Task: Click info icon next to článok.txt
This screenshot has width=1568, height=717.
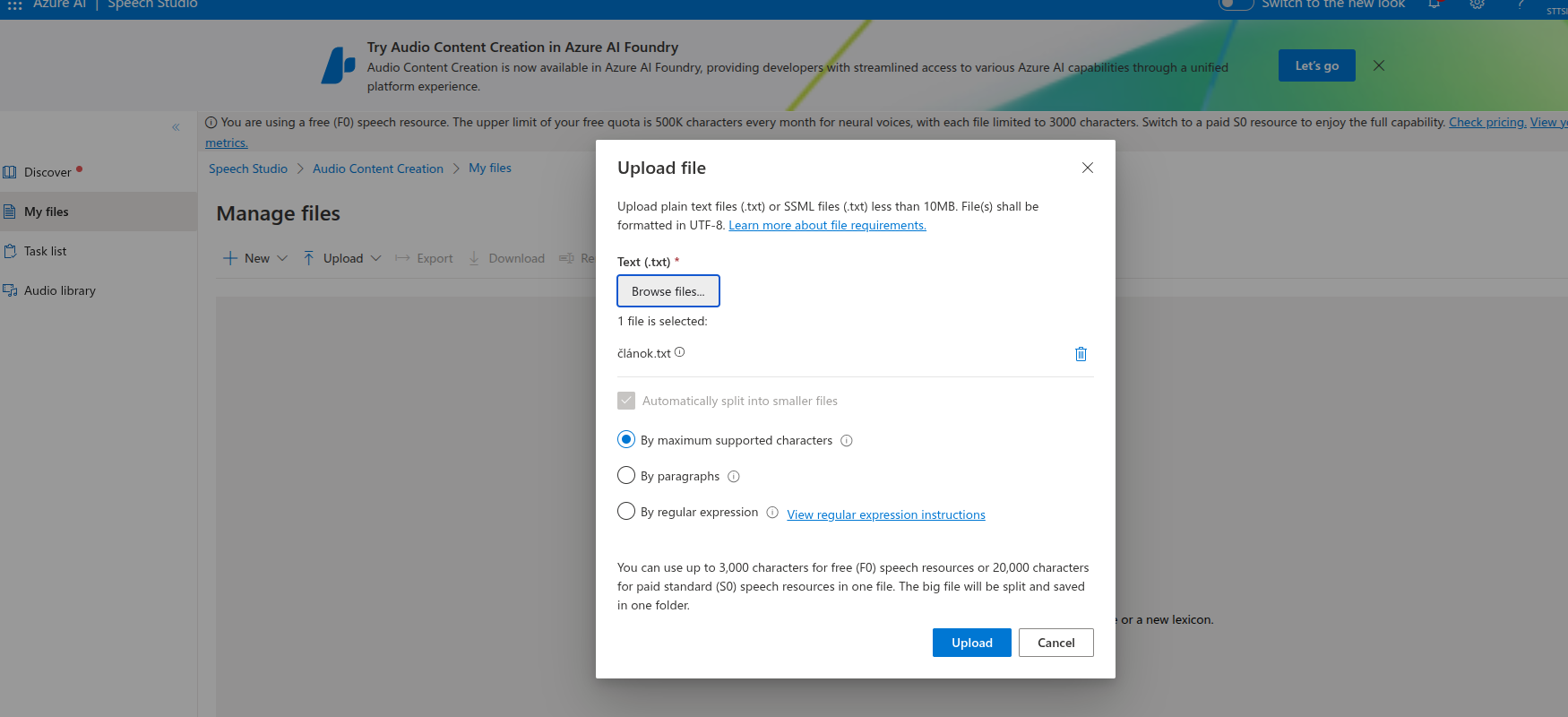Action: [x=679, y=352]
